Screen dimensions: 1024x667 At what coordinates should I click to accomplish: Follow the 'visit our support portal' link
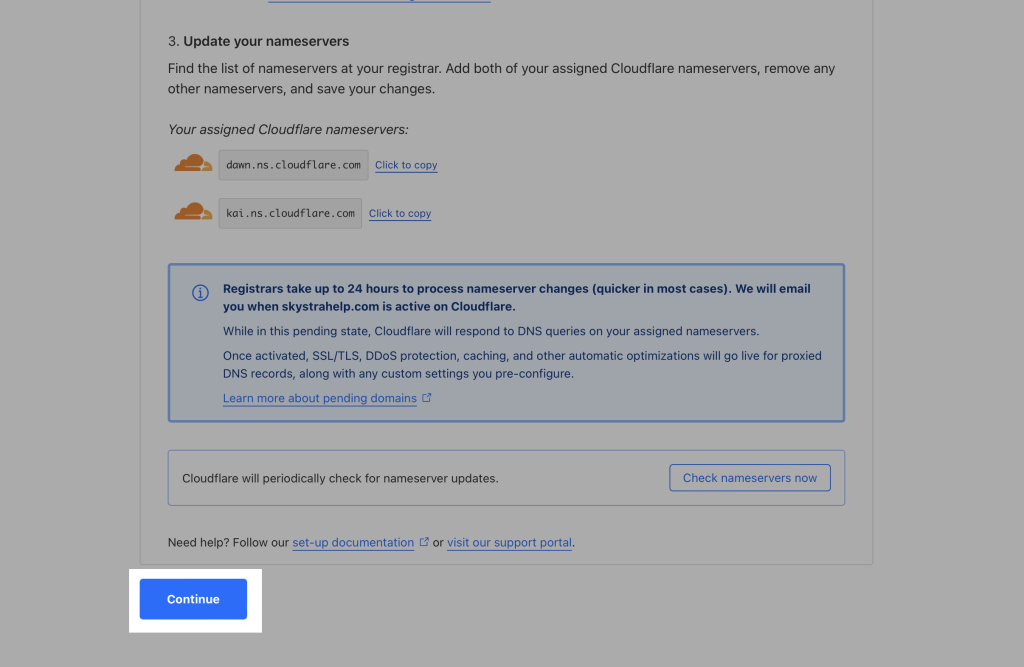coord(509,543)
